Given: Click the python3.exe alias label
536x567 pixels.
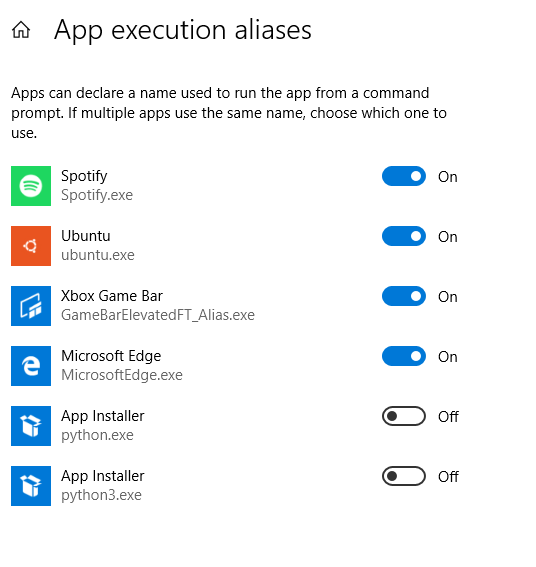Looking at the screenshot, I should click(x=101, y=495).
